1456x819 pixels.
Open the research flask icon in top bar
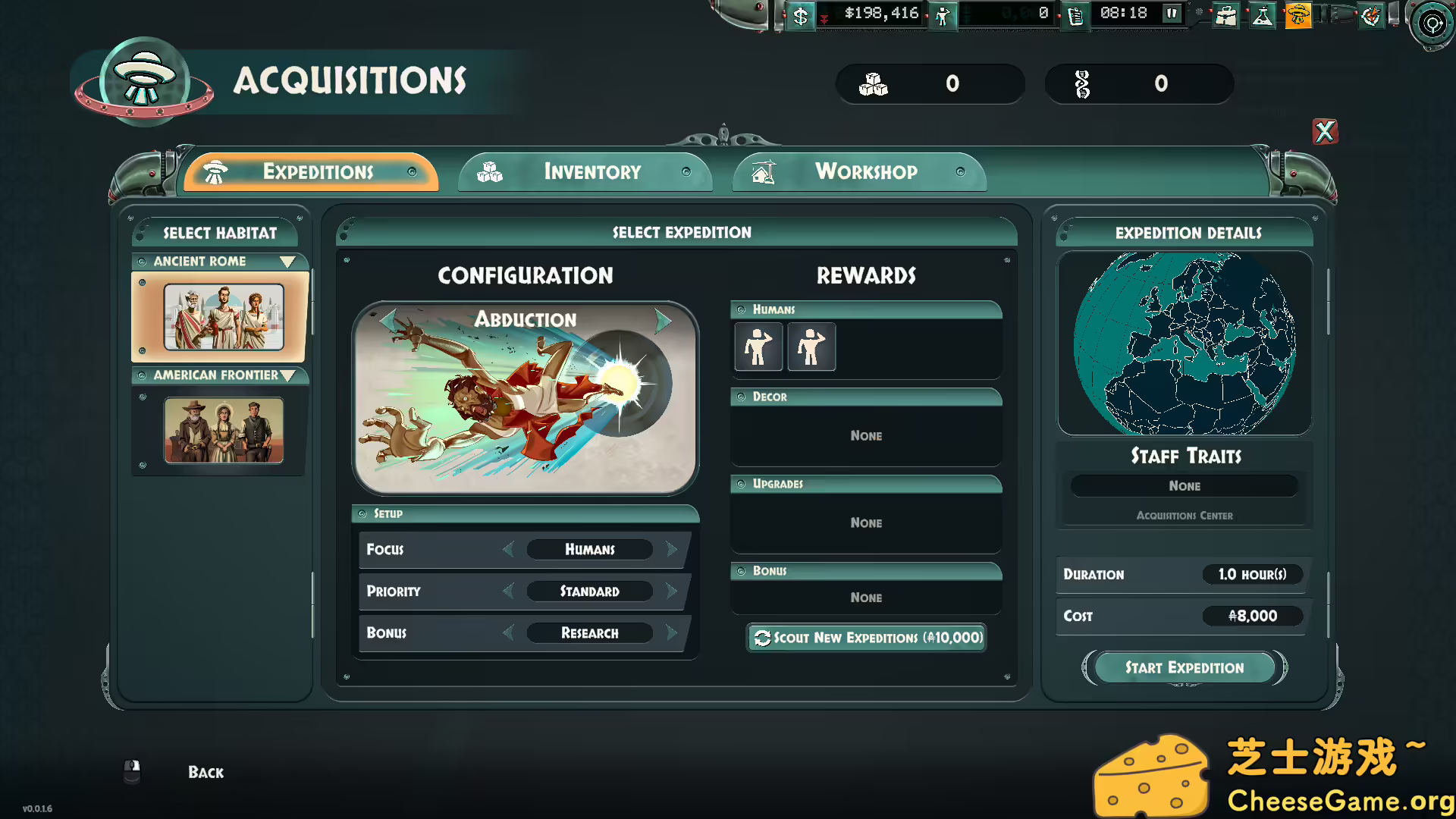[1262, 15]
